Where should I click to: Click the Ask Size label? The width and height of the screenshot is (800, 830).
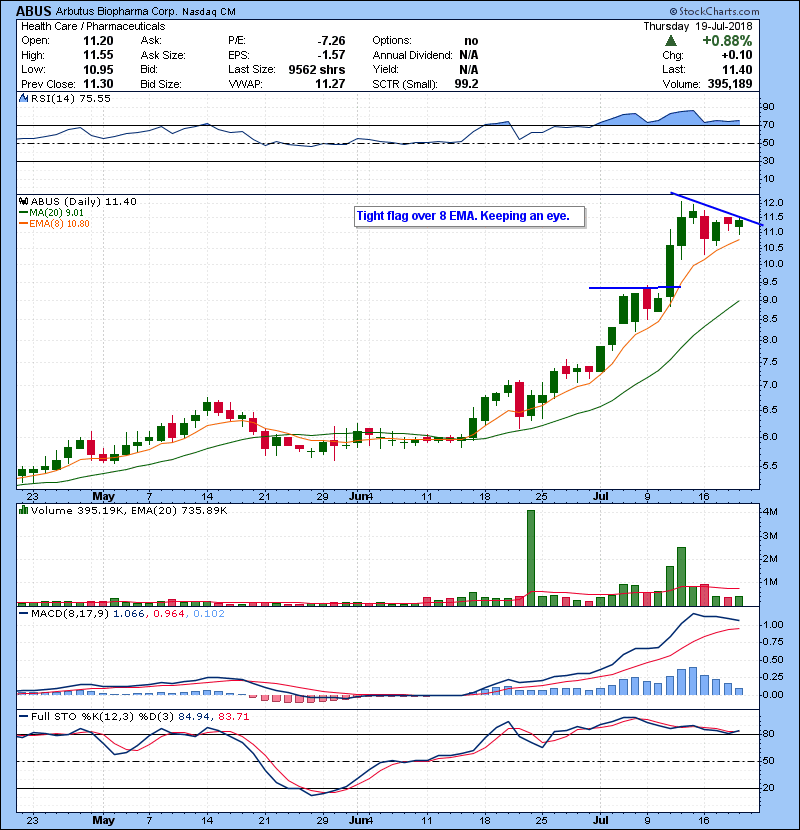163,55
